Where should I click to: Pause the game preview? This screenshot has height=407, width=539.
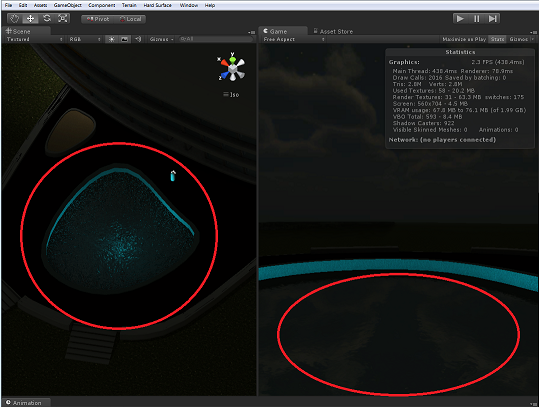(x=476, y=19)
